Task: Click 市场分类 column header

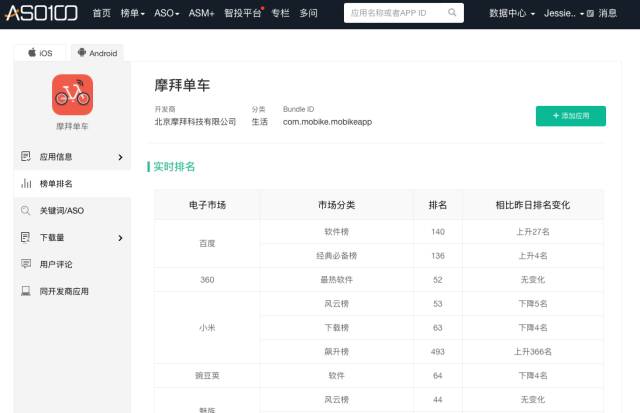Action: [337, 205]
